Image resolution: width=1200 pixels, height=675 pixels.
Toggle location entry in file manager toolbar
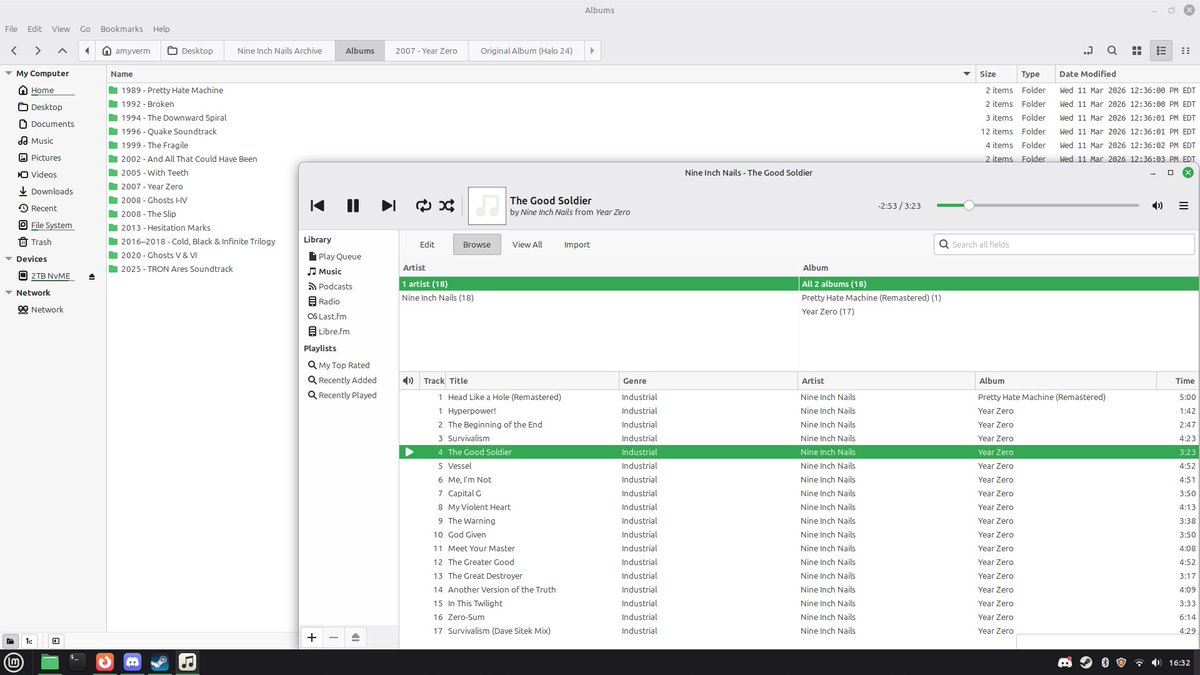pyautogui.click(x=1088, y=50)
